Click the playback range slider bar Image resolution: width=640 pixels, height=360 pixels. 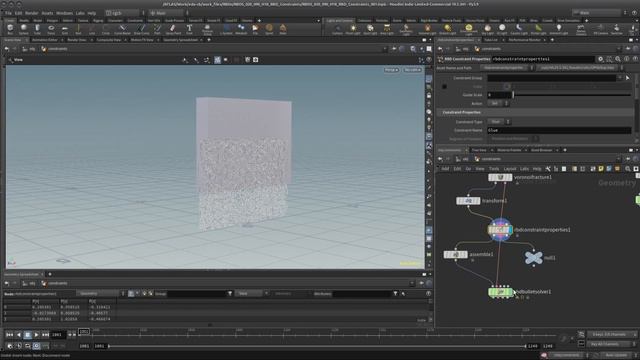pos(317,346)
